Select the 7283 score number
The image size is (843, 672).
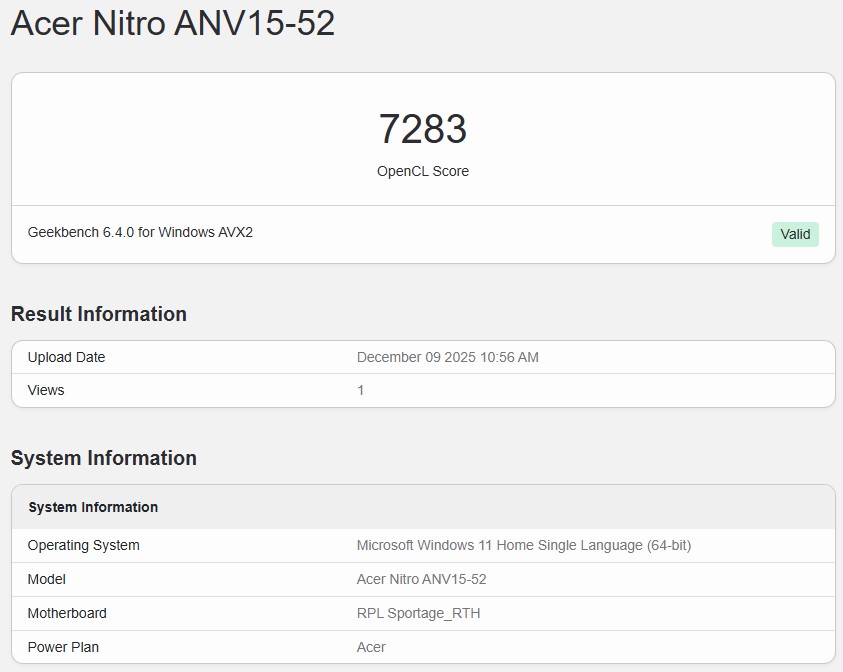[422, 129]
